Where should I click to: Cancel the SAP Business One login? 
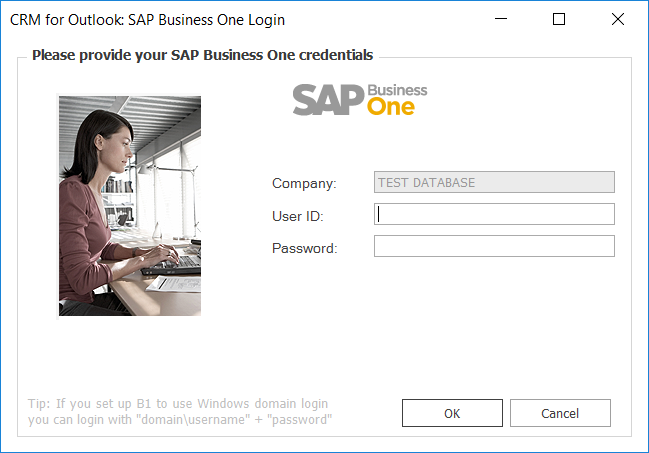point(560,413)
